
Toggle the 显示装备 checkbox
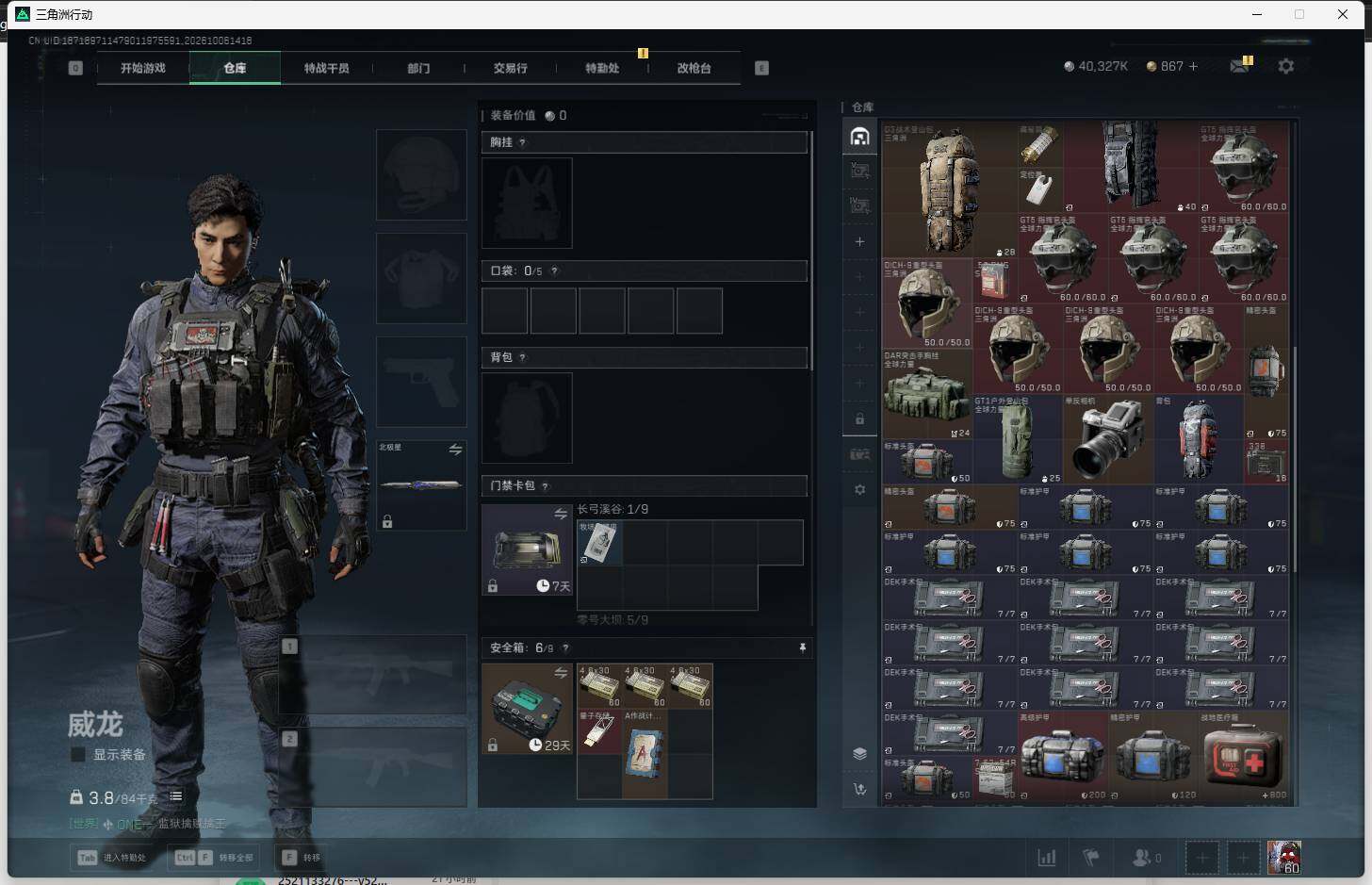[x=78, y=755]
